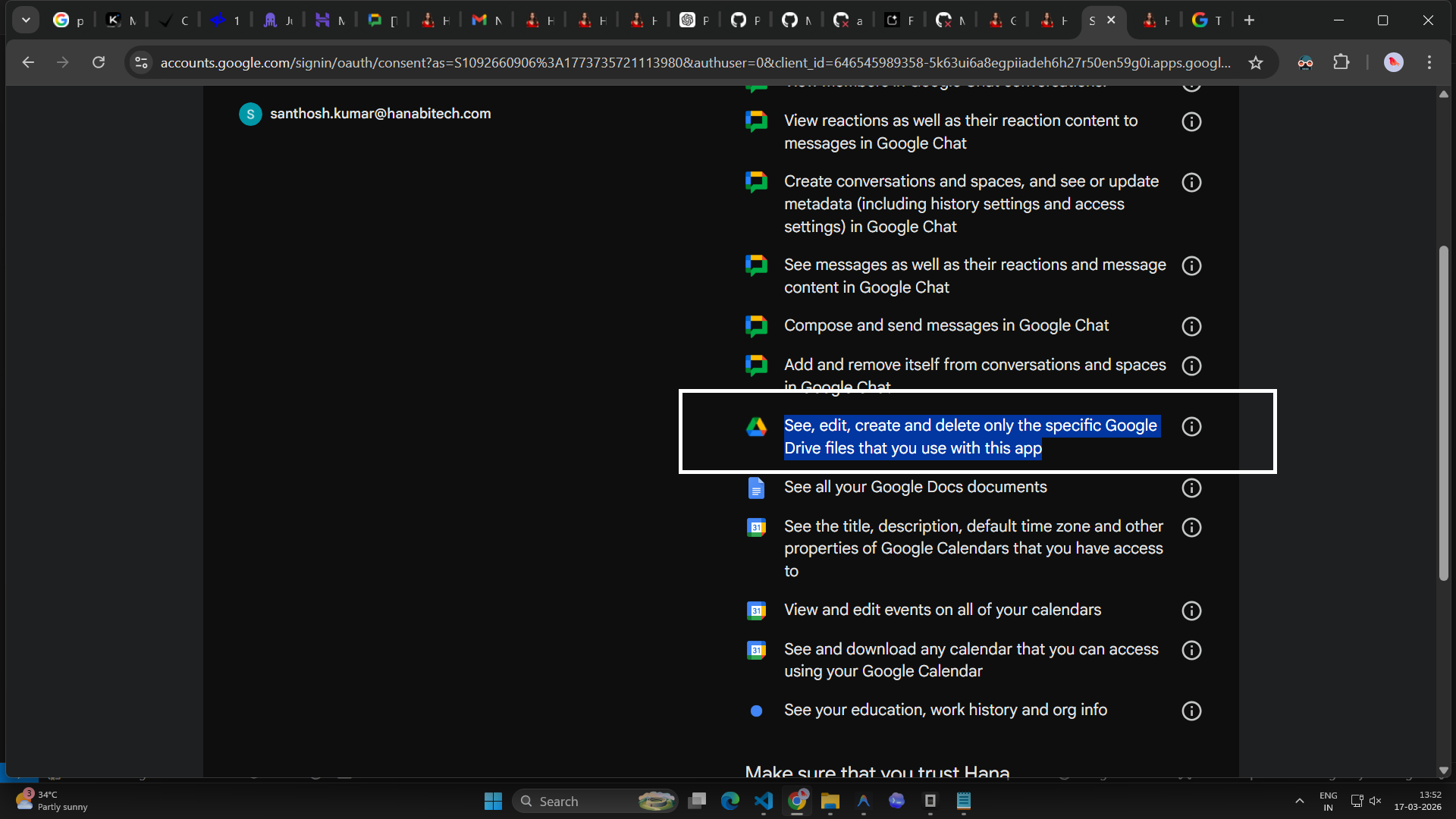Open Visual Studio Code from the taskbar
1456x819 pixels.
click(764, 801)
